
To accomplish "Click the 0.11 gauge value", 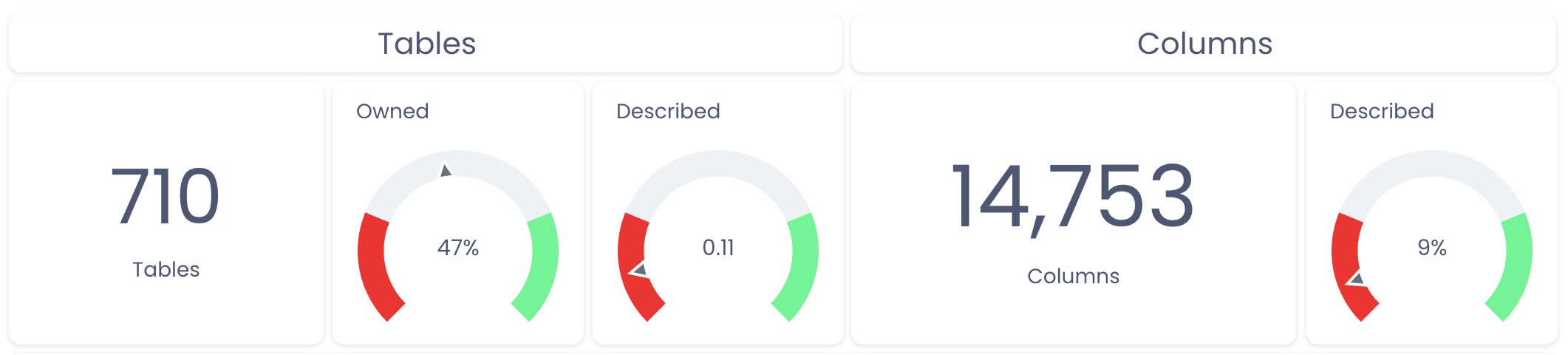I will pos(718,248).
